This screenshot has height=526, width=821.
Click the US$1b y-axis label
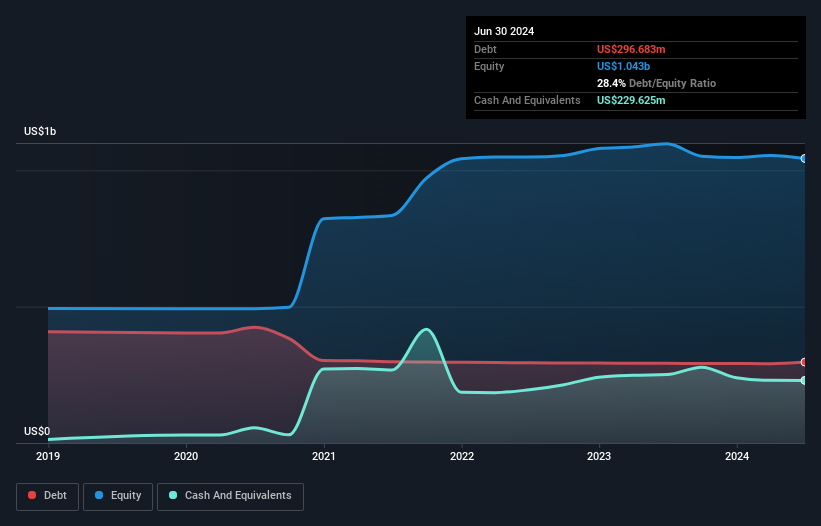pyautogui.click(x=40, y=131)
